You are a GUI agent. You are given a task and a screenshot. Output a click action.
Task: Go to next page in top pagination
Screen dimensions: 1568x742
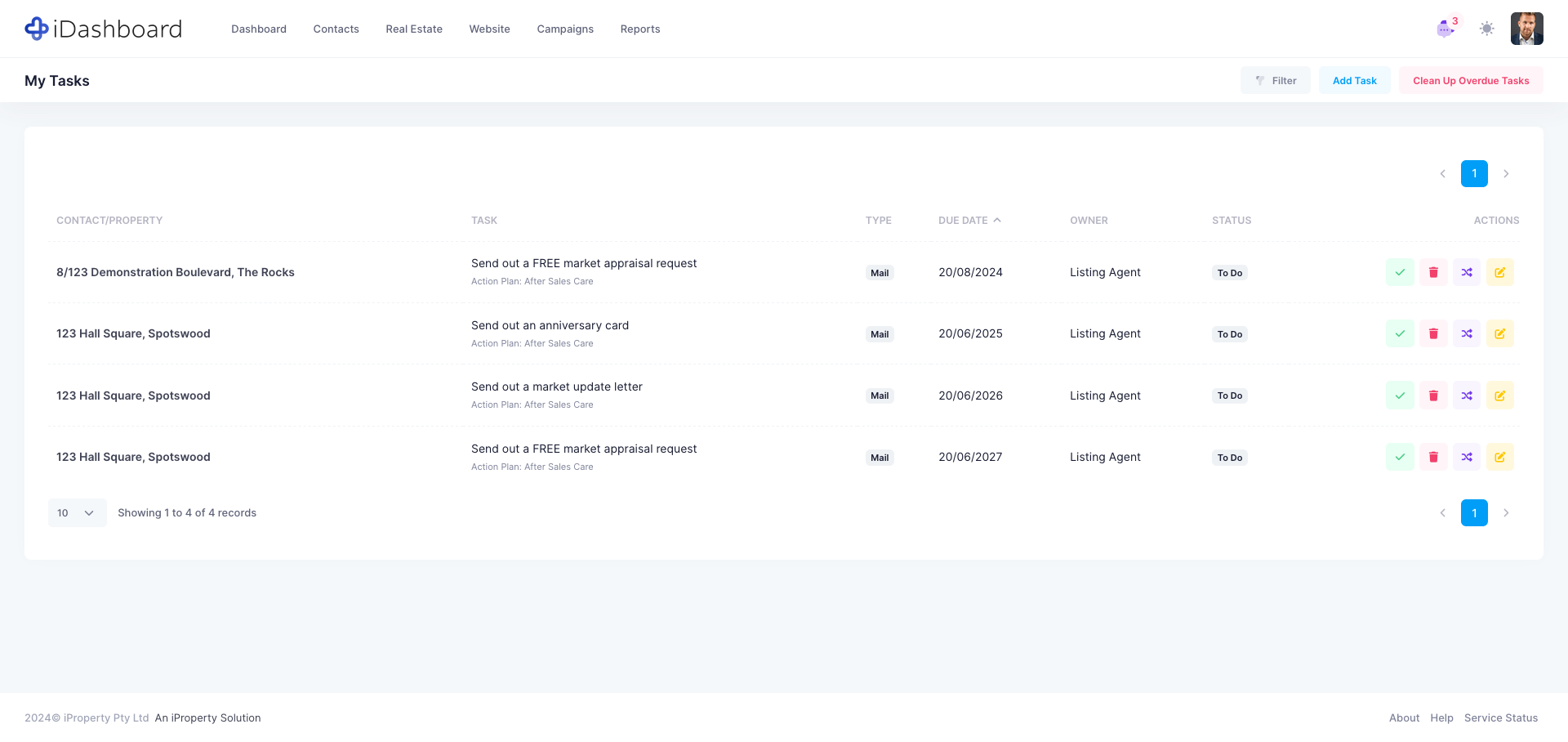click(x=1506, y=174)
